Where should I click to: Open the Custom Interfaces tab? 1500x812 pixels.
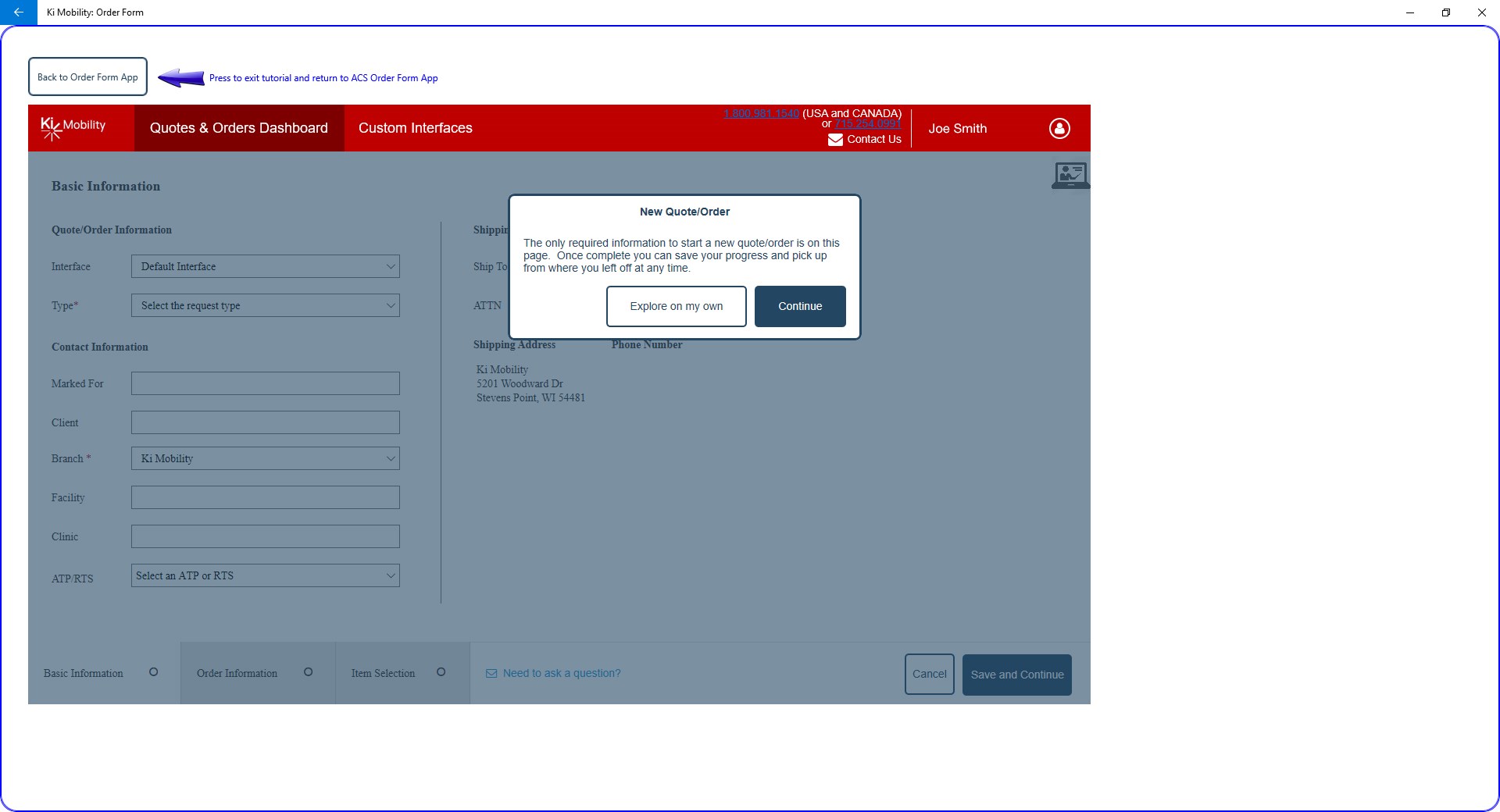pyautogui.click(x=415, y=127)
